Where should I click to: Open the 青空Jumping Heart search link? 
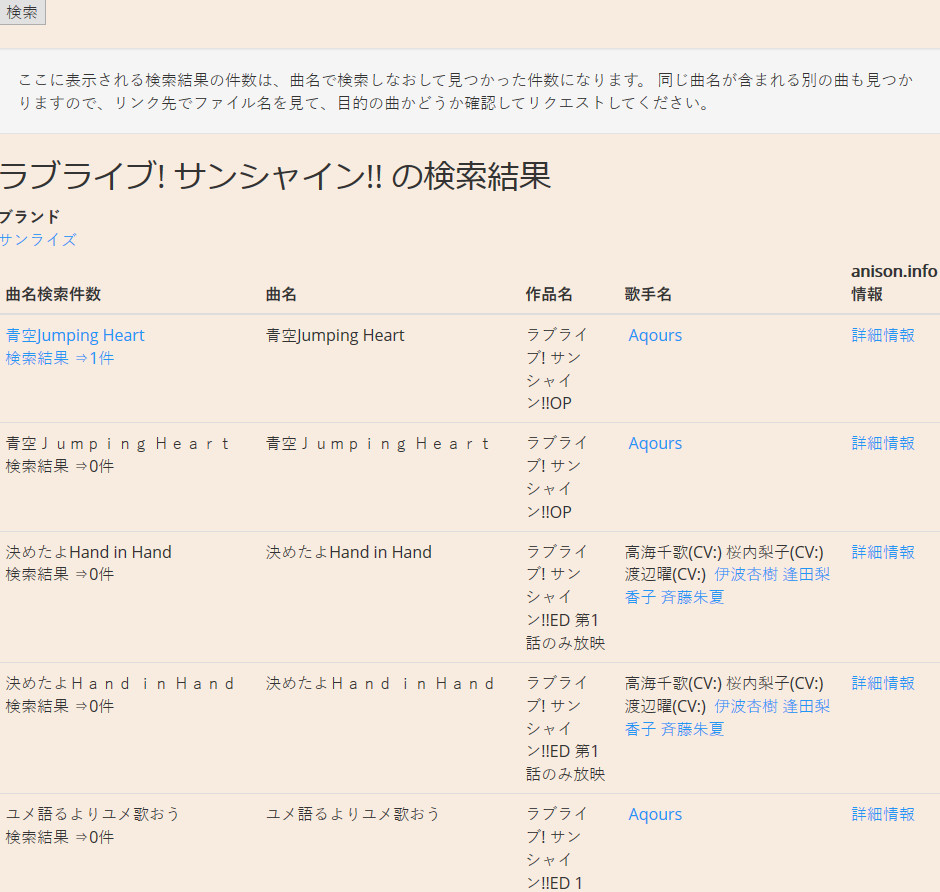pos(75,335)
